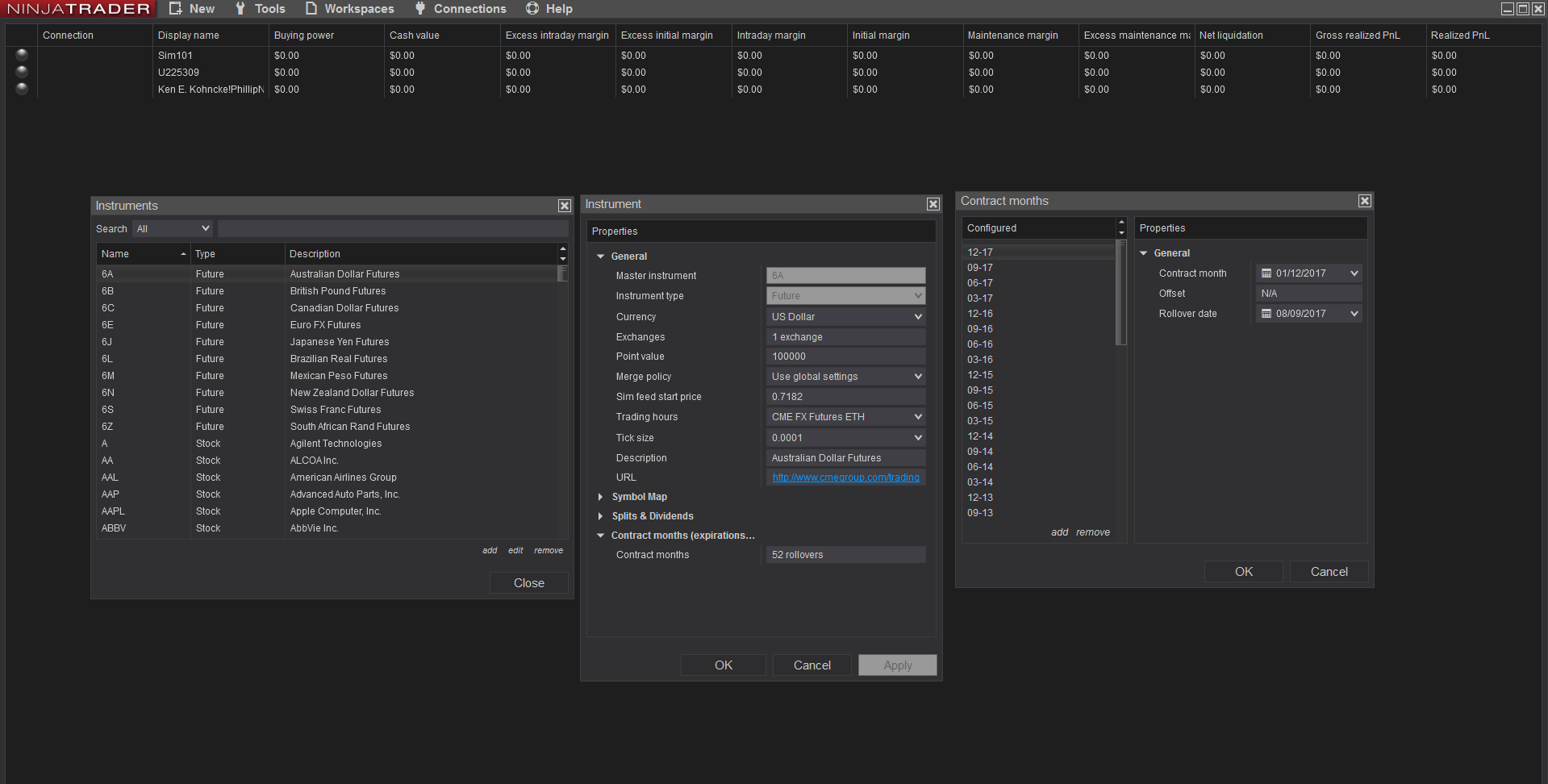
Task: Click the remove link in Instruments window
Action: [x=549, y=551]
